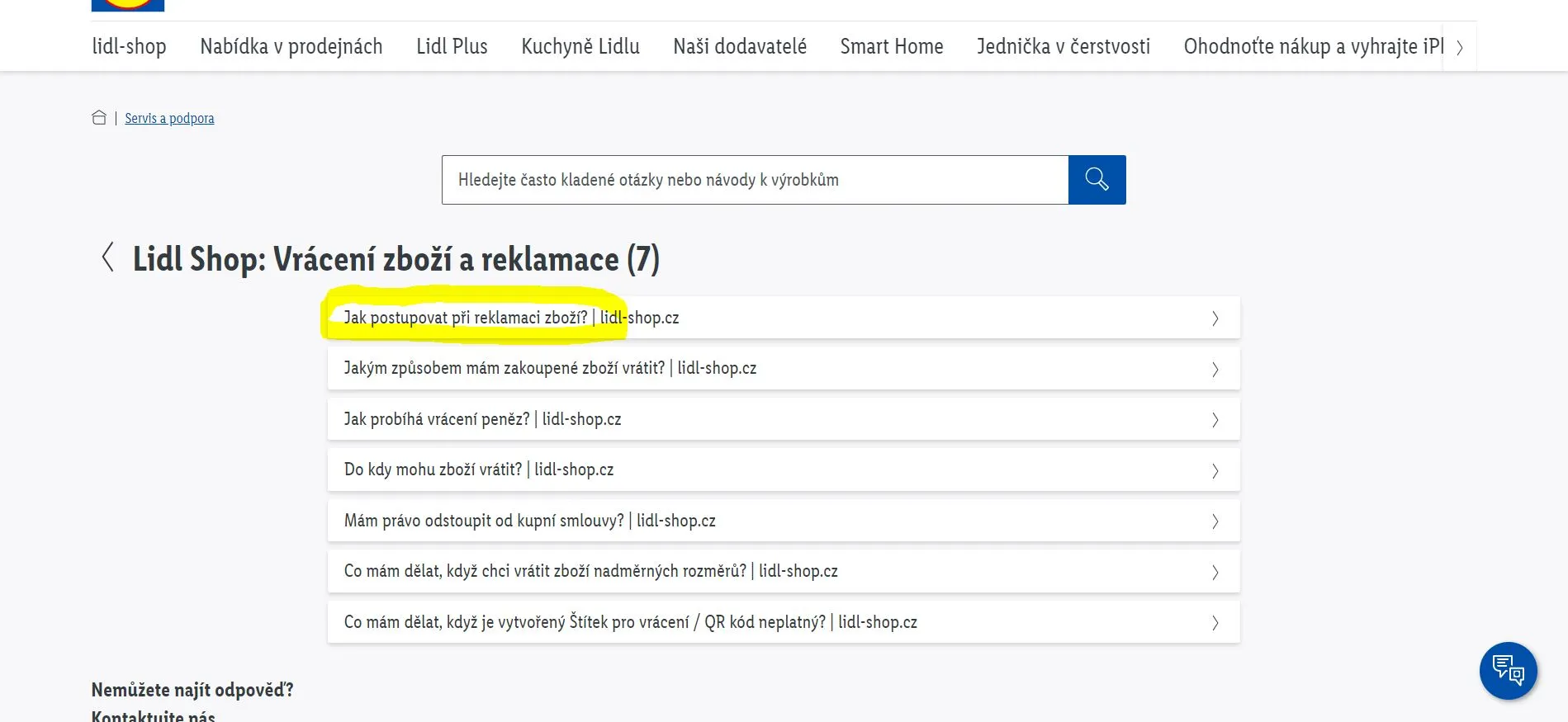Follow the Servis a podpora breadcrumb link
1568x722 pixels.
point(169,118)
